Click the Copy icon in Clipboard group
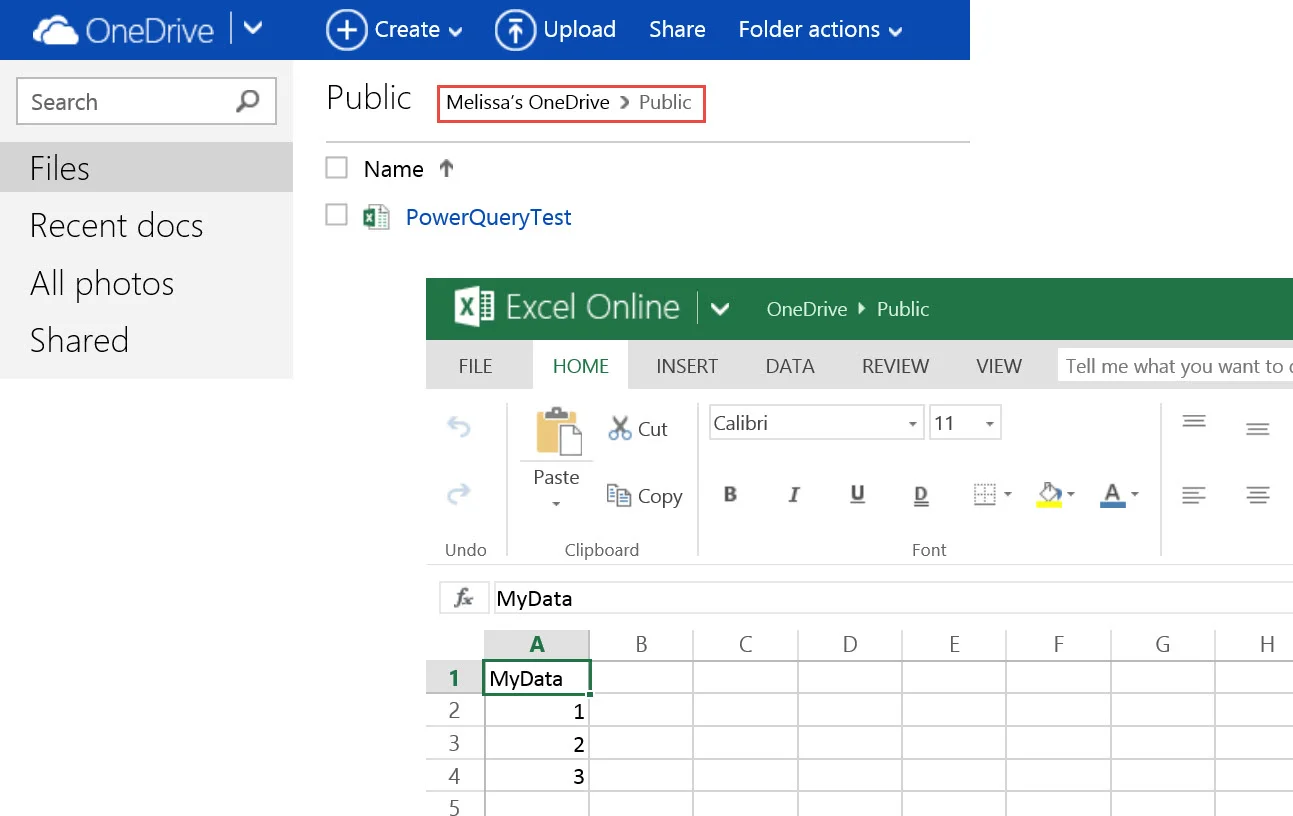 tap(619, 494)
